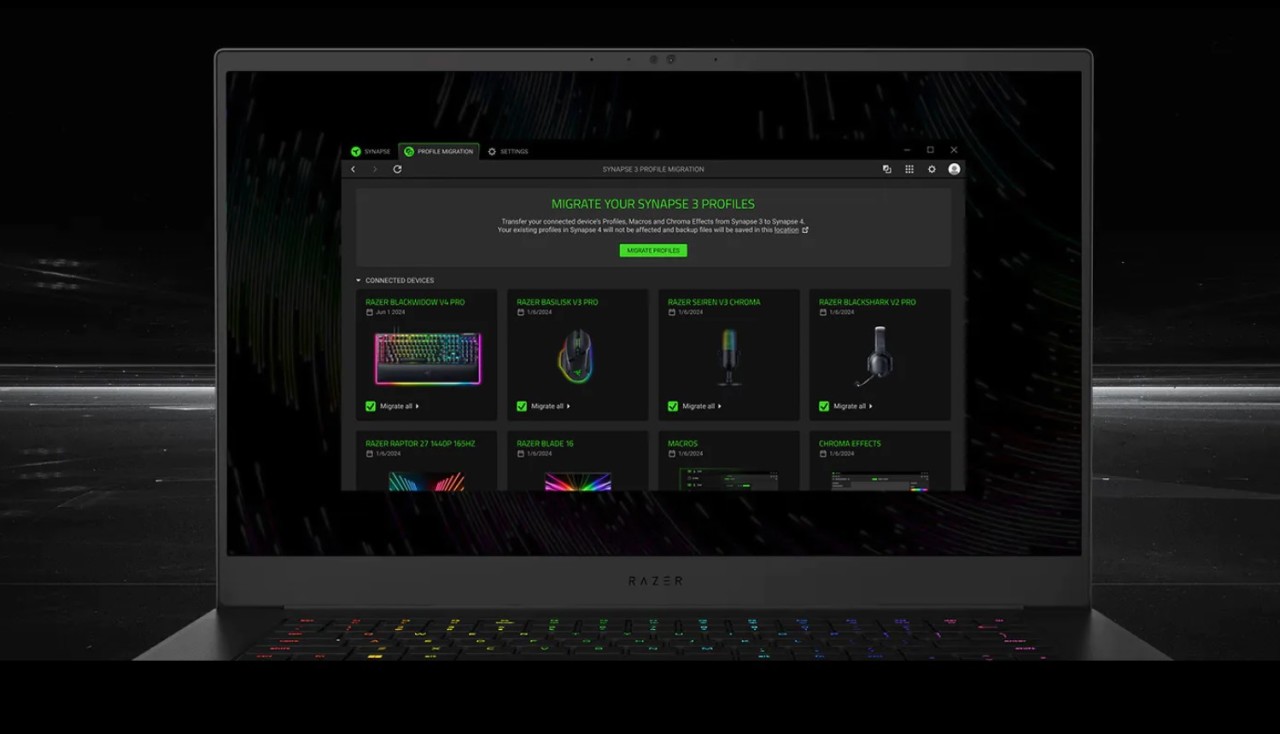1280x734 pixels.
Task: Switch to the Synapse tab
Action: pyautogui.click(x=370, y=151)
